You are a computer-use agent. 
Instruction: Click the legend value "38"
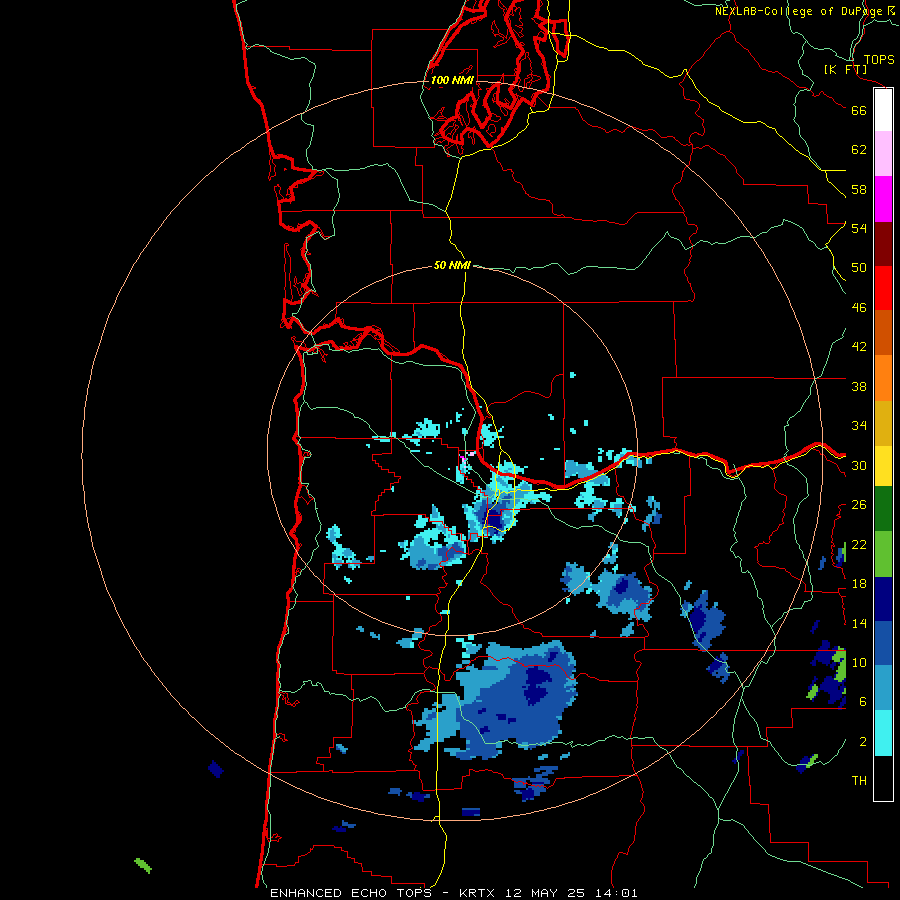coord(859,386)
